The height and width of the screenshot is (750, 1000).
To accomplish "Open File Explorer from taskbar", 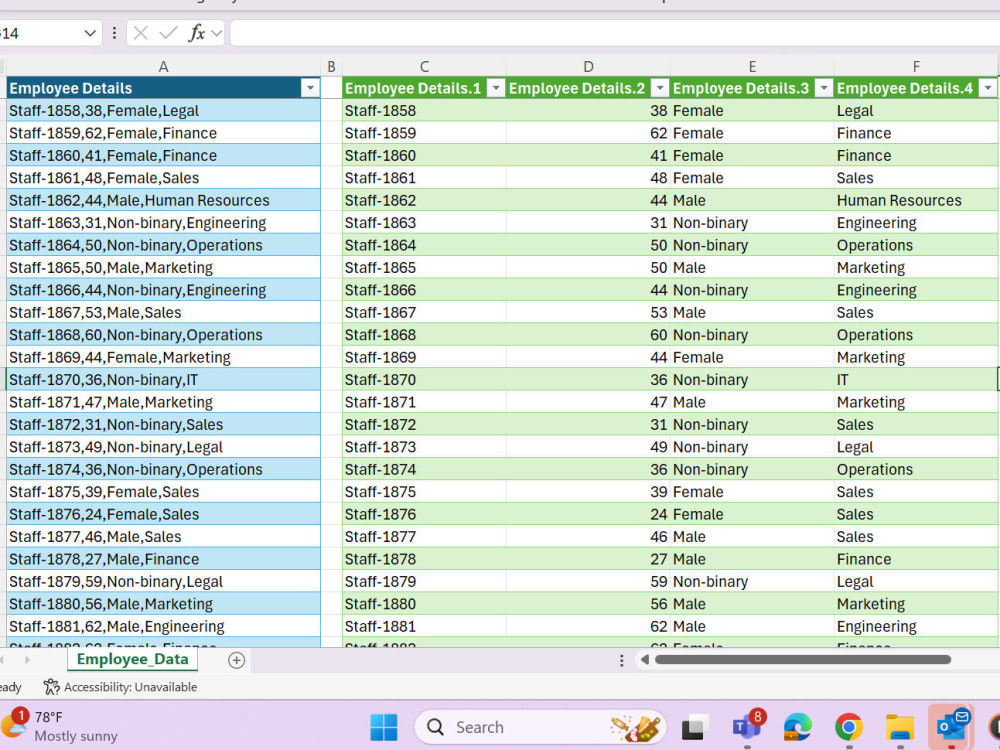I will tap(900, 728).
